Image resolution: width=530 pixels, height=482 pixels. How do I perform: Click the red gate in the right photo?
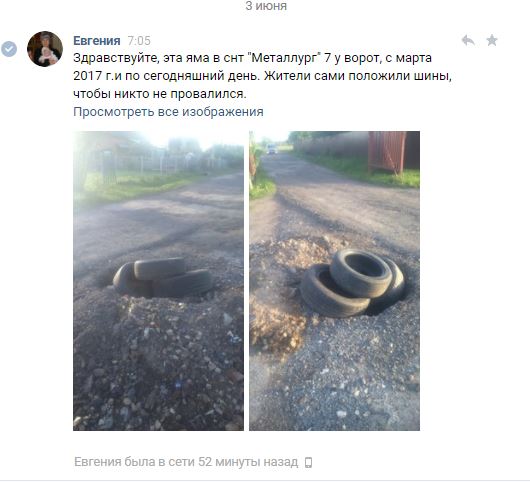tap(387, 151)
